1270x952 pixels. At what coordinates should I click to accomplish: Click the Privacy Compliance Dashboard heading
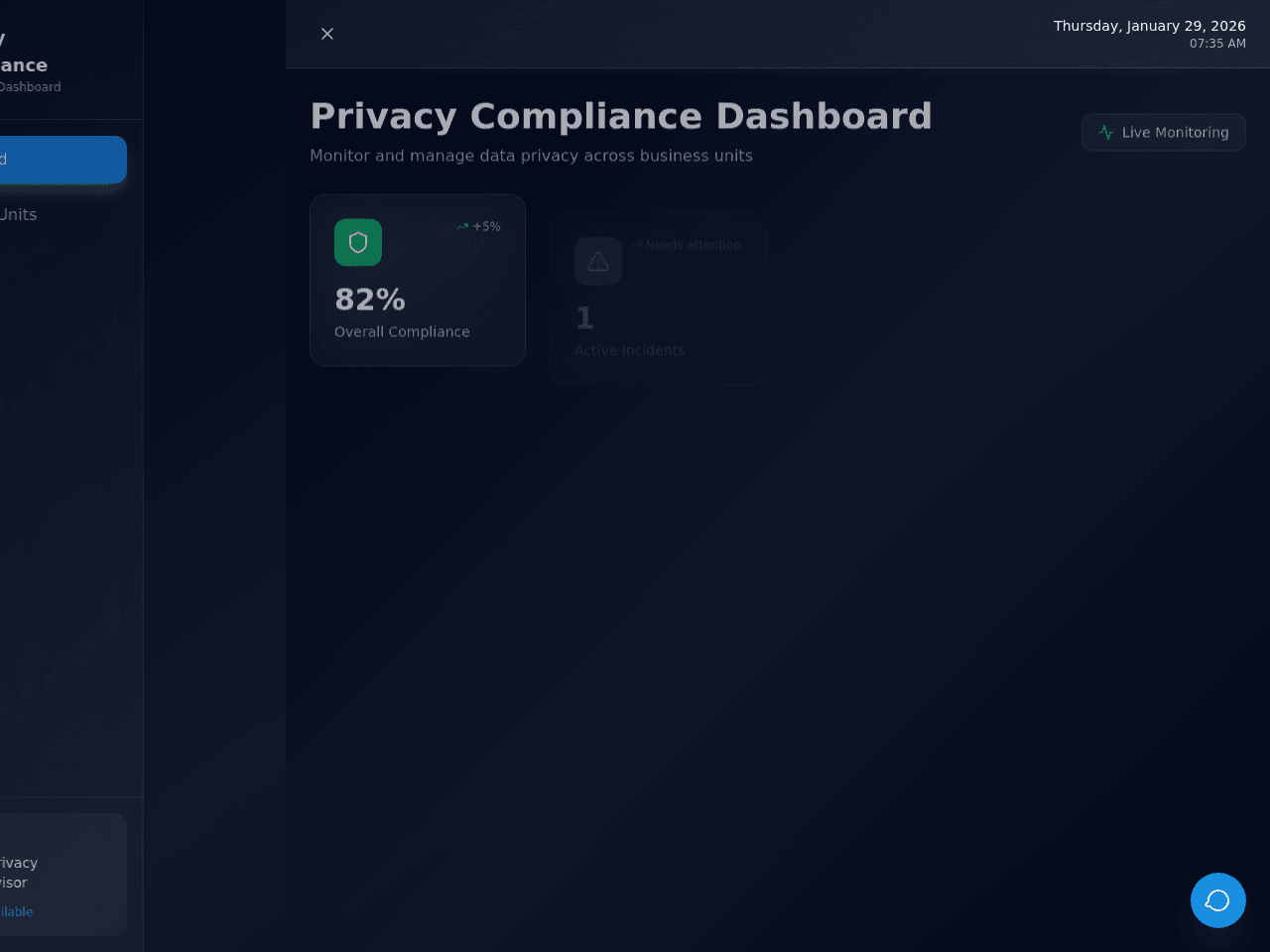(x=621, y=116)
